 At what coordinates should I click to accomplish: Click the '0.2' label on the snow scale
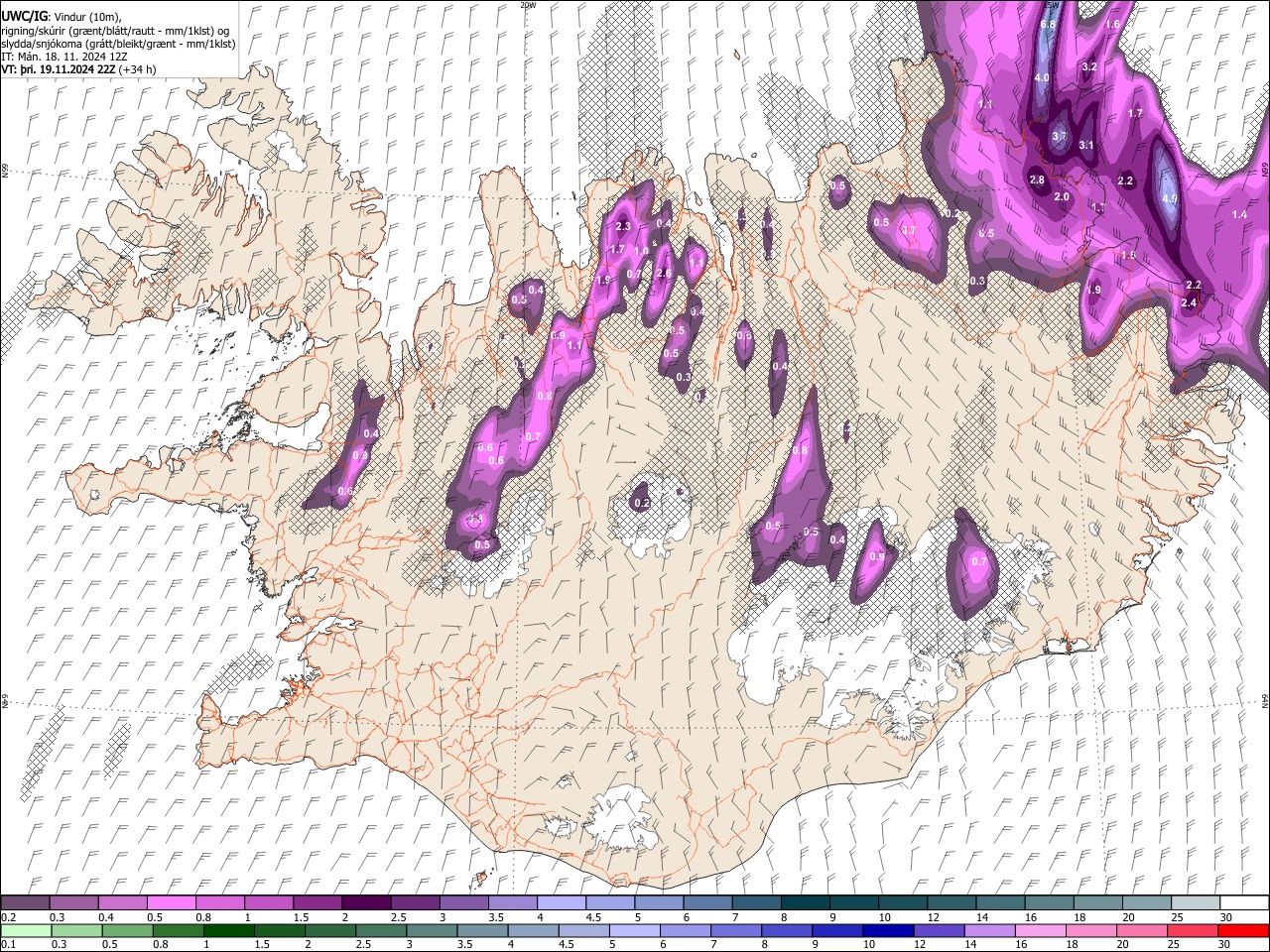point(9,917)
